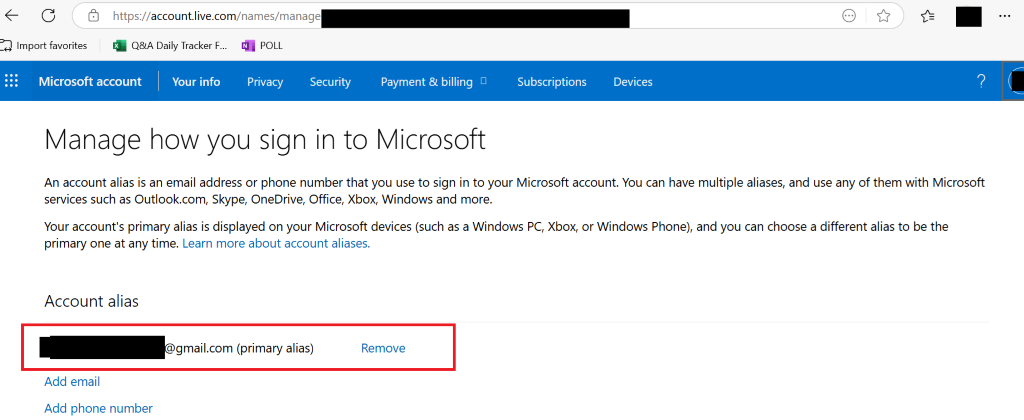1024x420 pixels.
Task: Refresh the page with the reload icon
Action: pyautogui.click(x=48, y=16)
